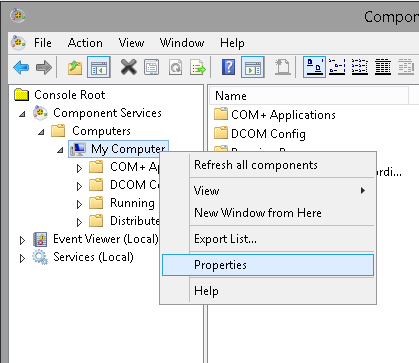Click COM+ Applications folder icon in right pane
419x363 pixels.
(x=221, y=114)
